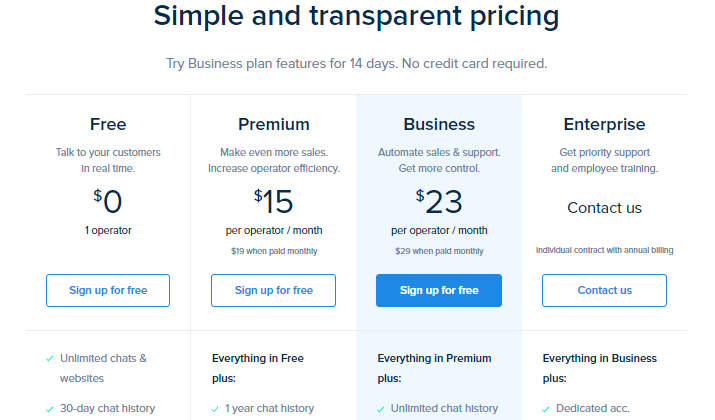
Task: Click Premium plan Sign up for free
Action: (x=273, y=290)
